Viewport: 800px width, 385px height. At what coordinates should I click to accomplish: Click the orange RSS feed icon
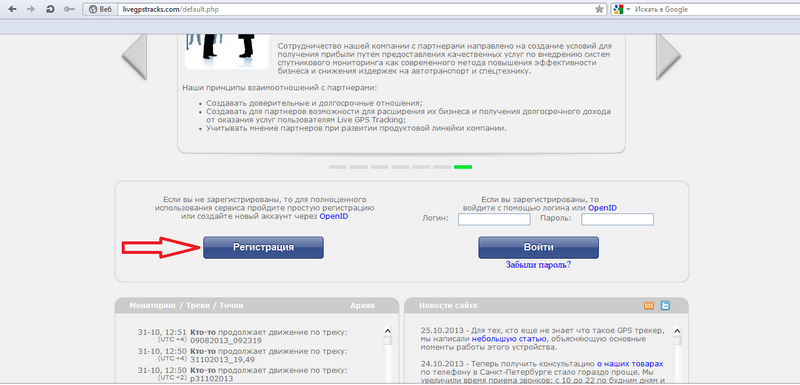(x=649, y=305)
